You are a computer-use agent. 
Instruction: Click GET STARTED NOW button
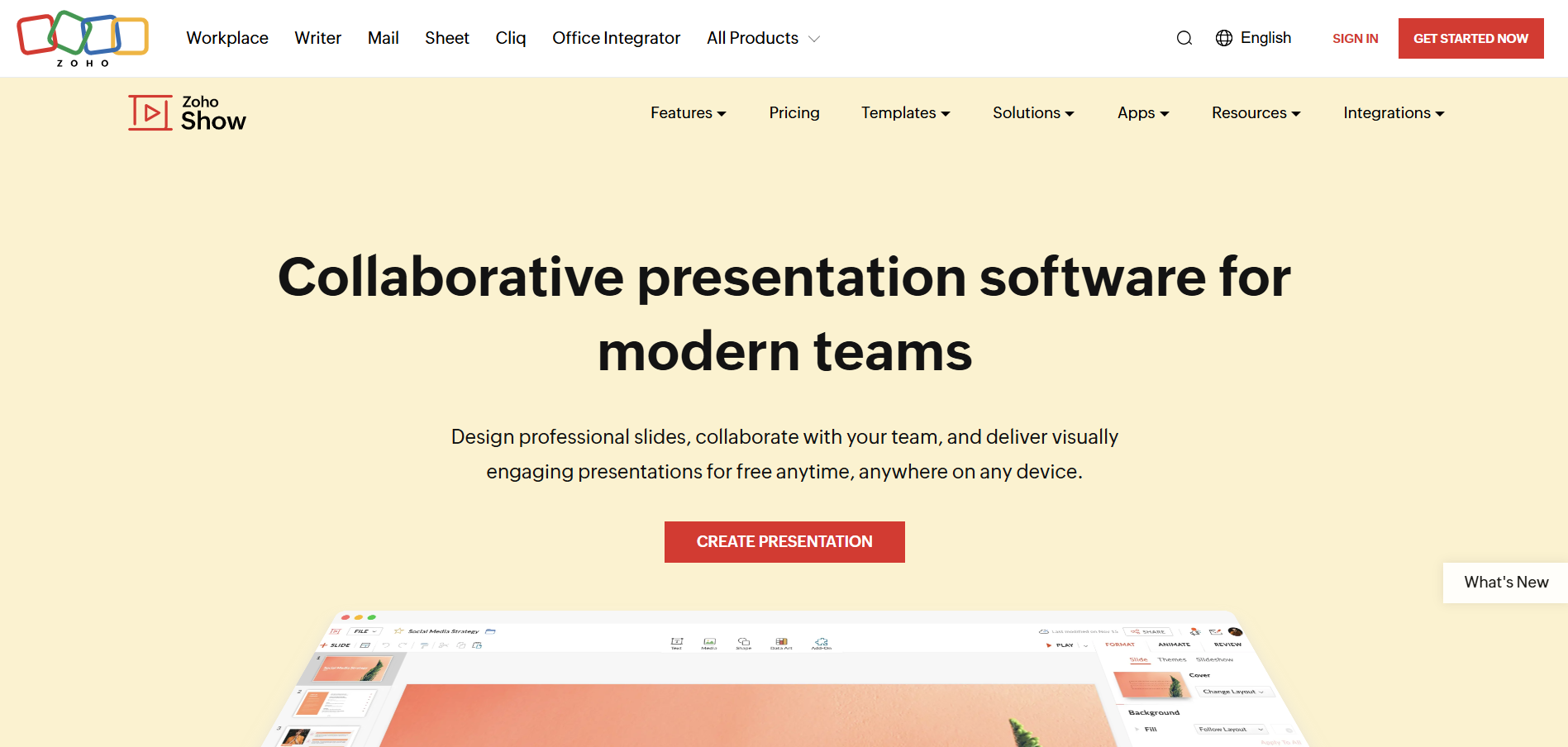click(x=1470, y=38)
